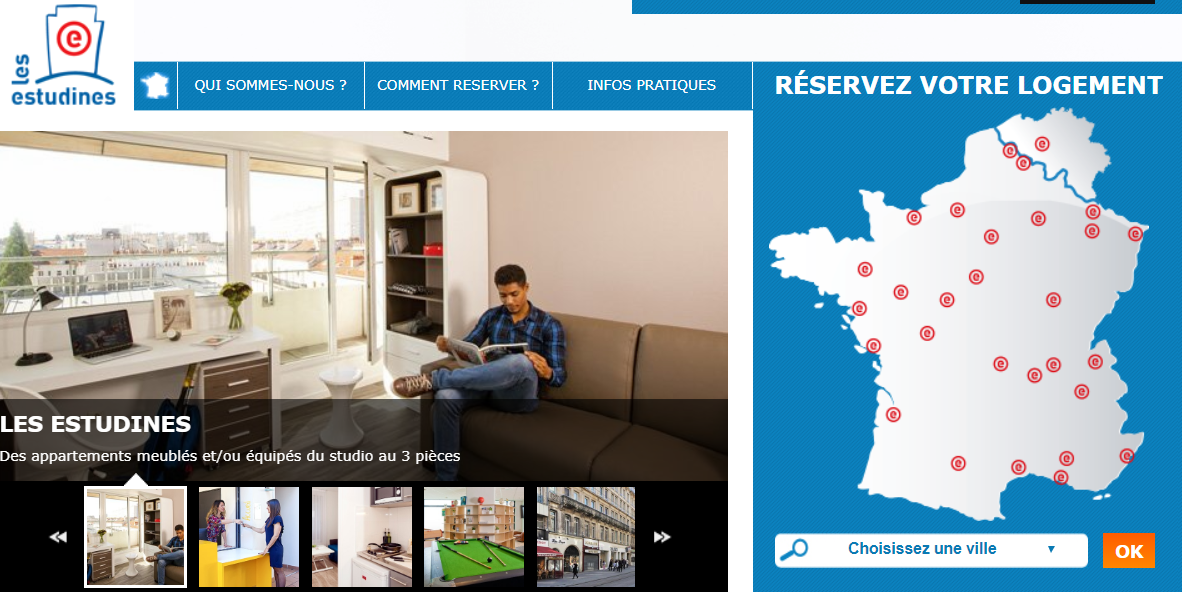Open the France map home icon
This screenshot has height=592, width=1182.
coord(156,85)
